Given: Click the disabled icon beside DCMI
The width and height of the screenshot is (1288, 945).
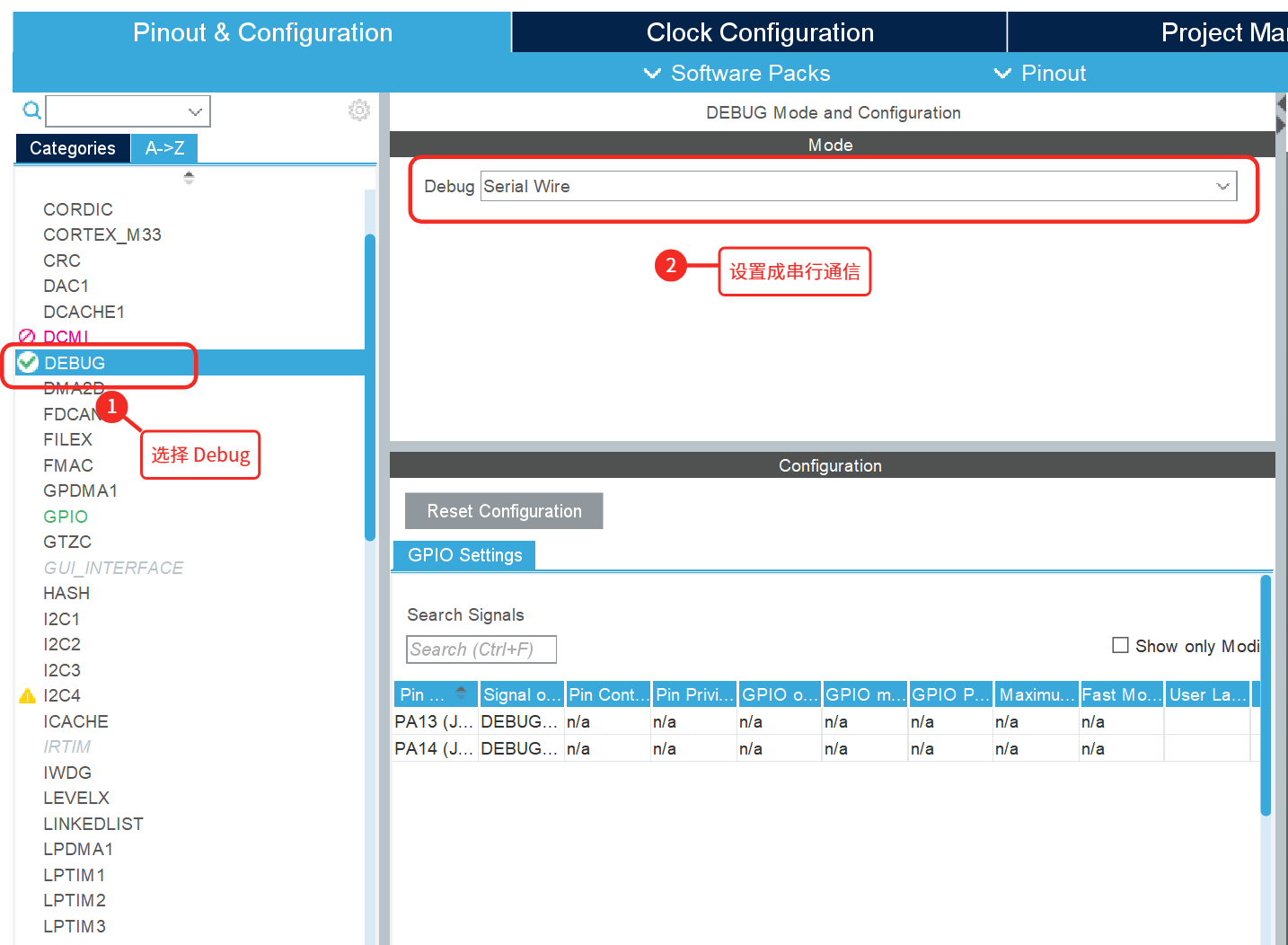Looking at the screenshot, I should point(27,337).
